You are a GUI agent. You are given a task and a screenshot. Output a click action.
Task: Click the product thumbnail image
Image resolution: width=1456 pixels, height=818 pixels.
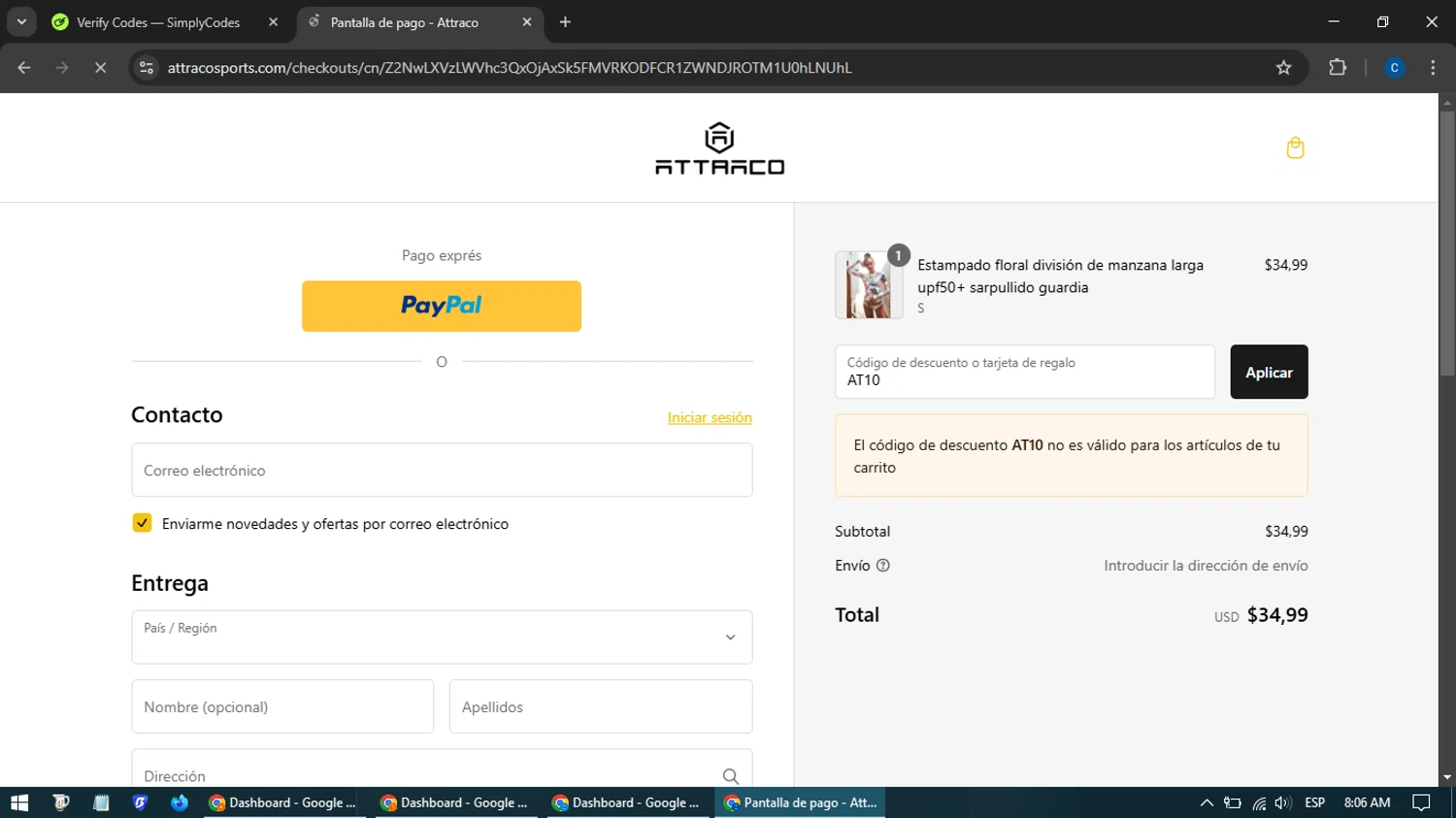(x=869, y=285)
